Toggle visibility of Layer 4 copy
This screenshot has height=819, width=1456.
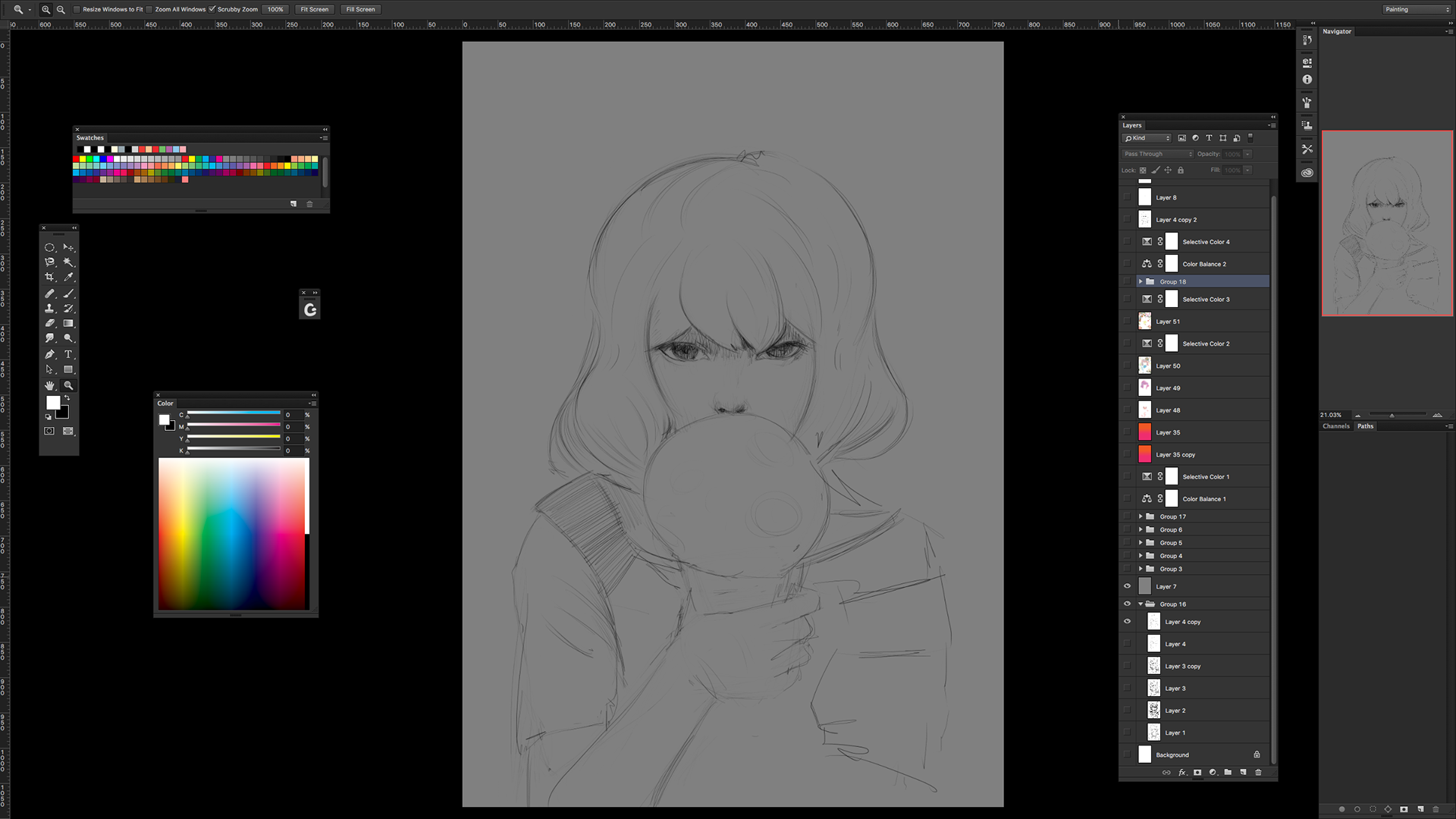click(1127, 622)
